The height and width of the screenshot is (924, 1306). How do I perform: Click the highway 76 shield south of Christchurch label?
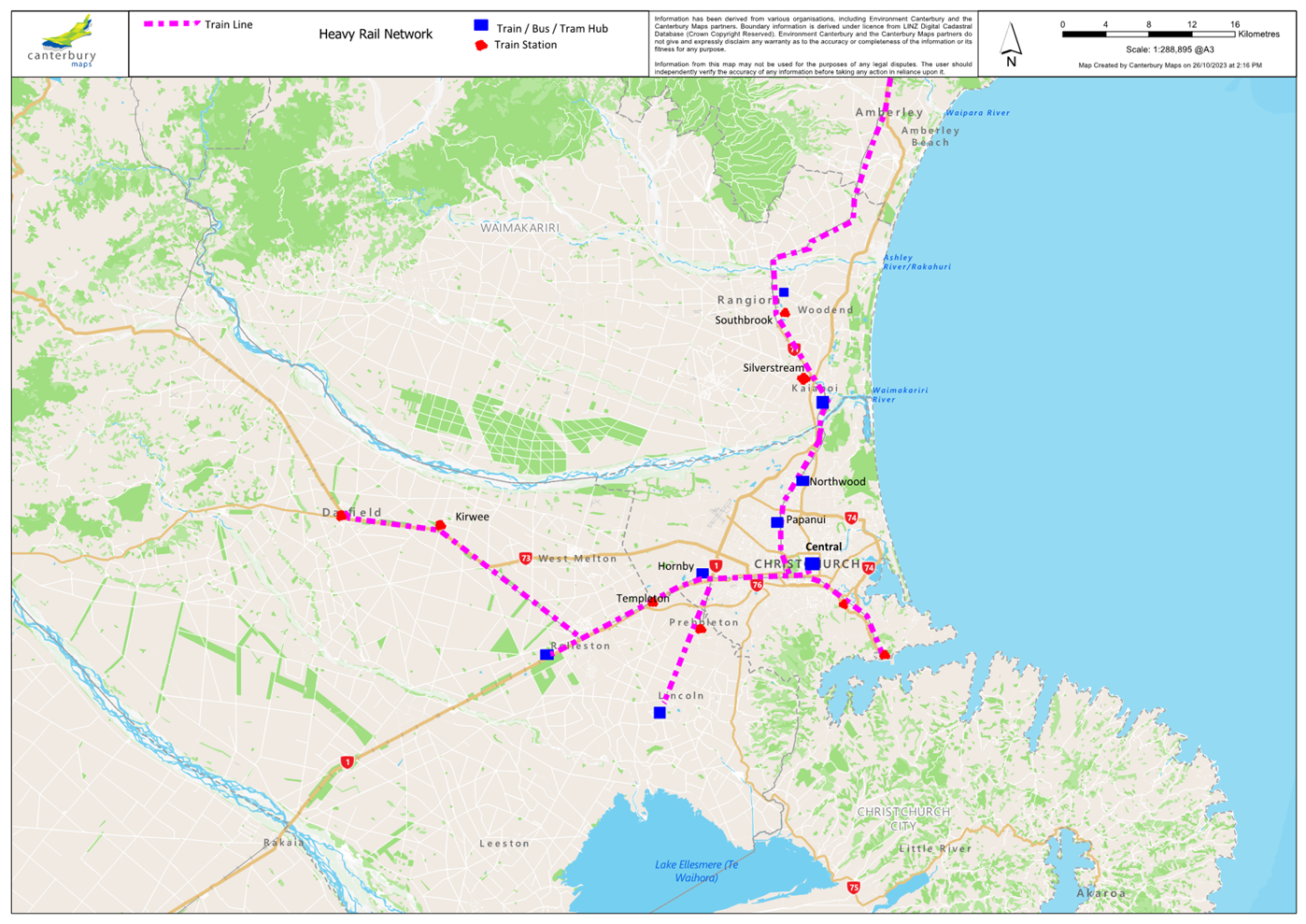coord(757,585)
